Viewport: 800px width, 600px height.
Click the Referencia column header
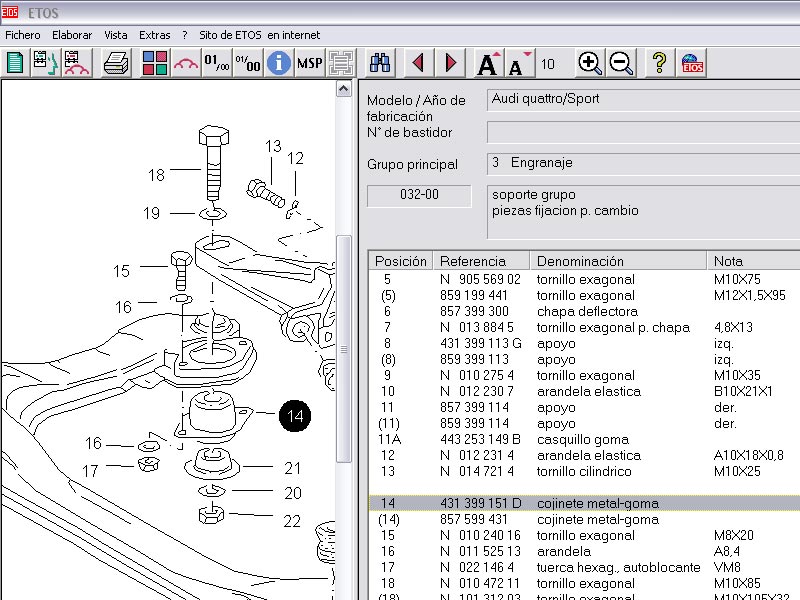(x=481, y=261)
